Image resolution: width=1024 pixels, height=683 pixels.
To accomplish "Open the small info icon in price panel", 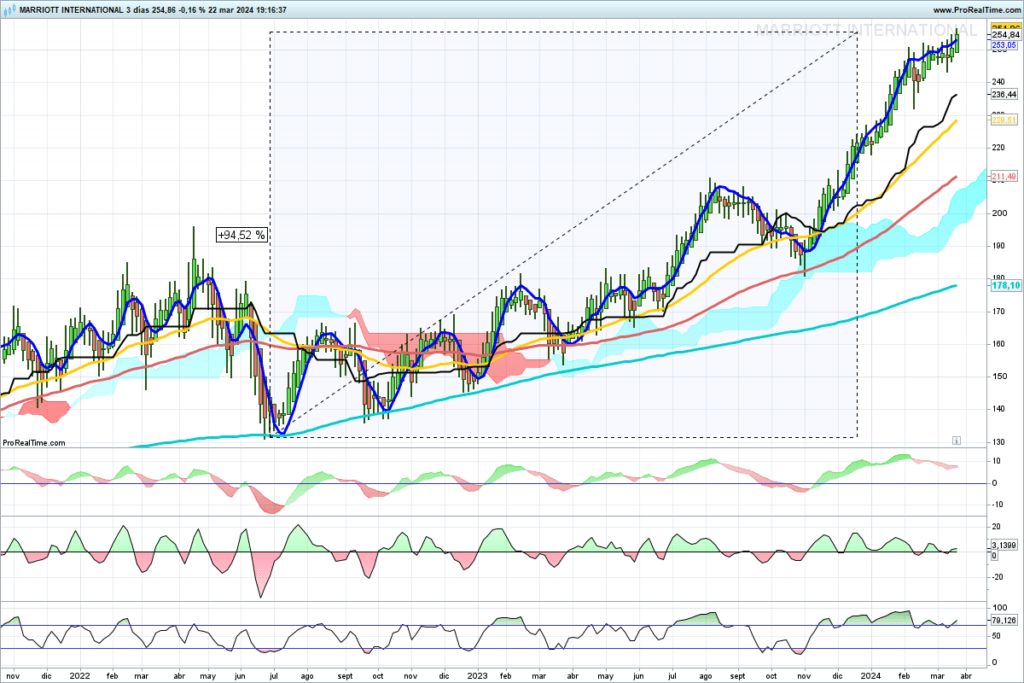I will tap(956, 441).
